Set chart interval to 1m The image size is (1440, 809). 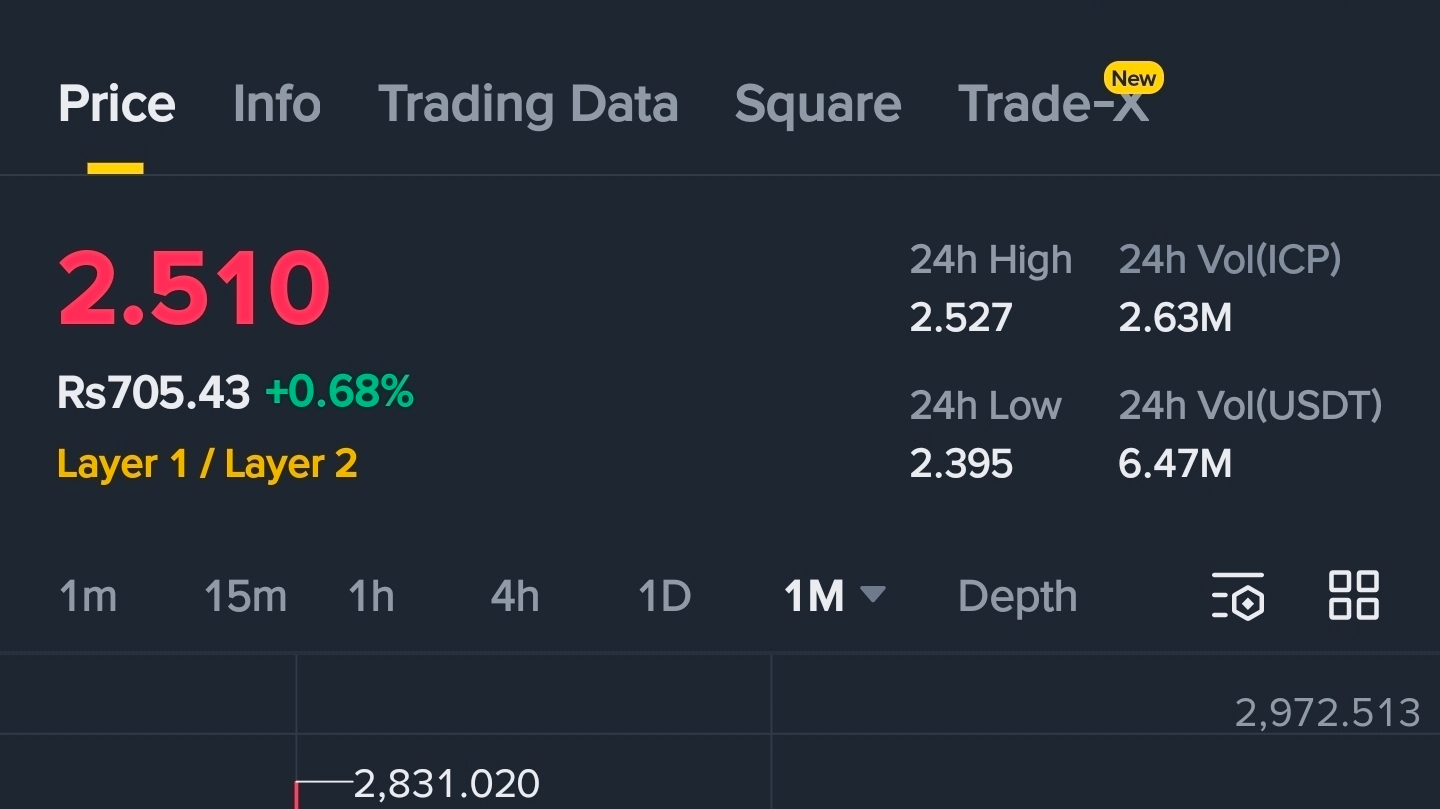point(88,597)
